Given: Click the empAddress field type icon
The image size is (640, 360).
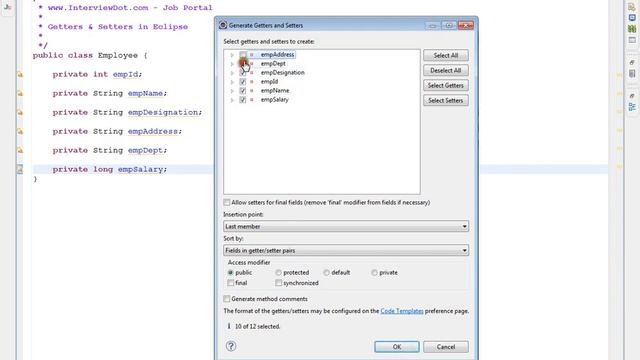Looking at the screenshot, I should [x=252, y=55].
